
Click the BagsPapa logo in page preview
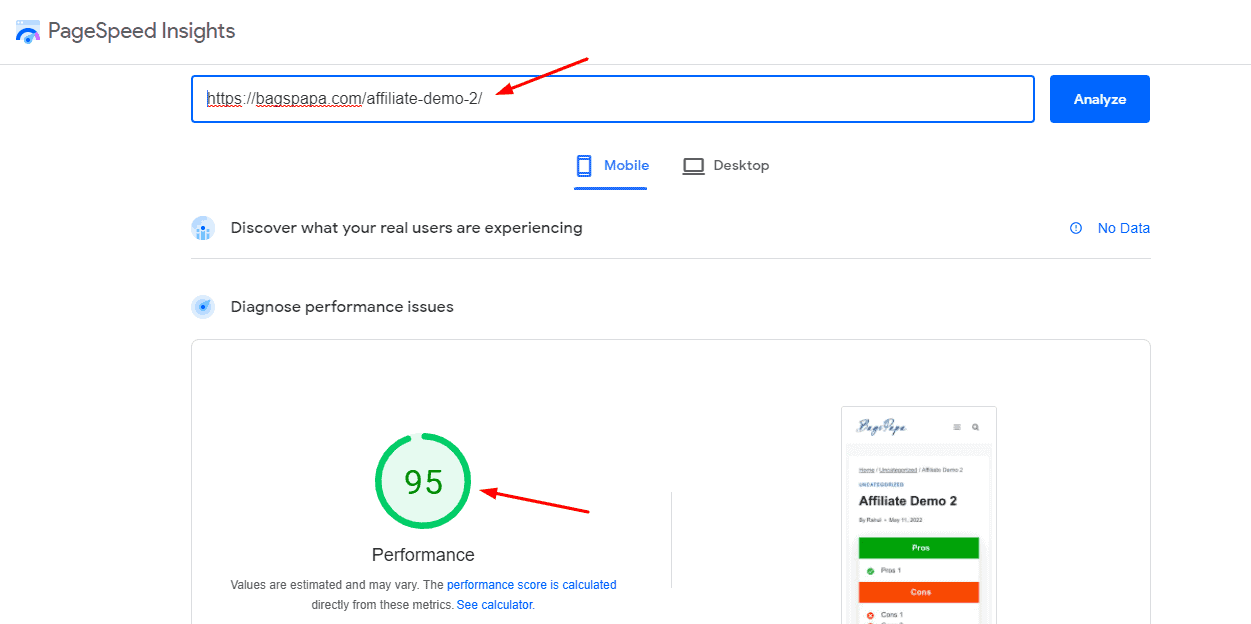882,427
